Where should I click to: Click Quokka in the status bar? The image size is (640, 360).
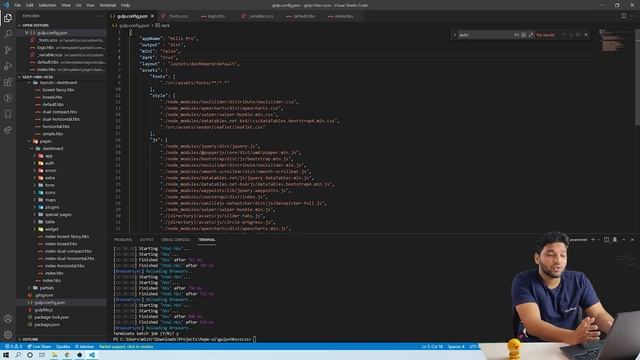click(63, 347)
